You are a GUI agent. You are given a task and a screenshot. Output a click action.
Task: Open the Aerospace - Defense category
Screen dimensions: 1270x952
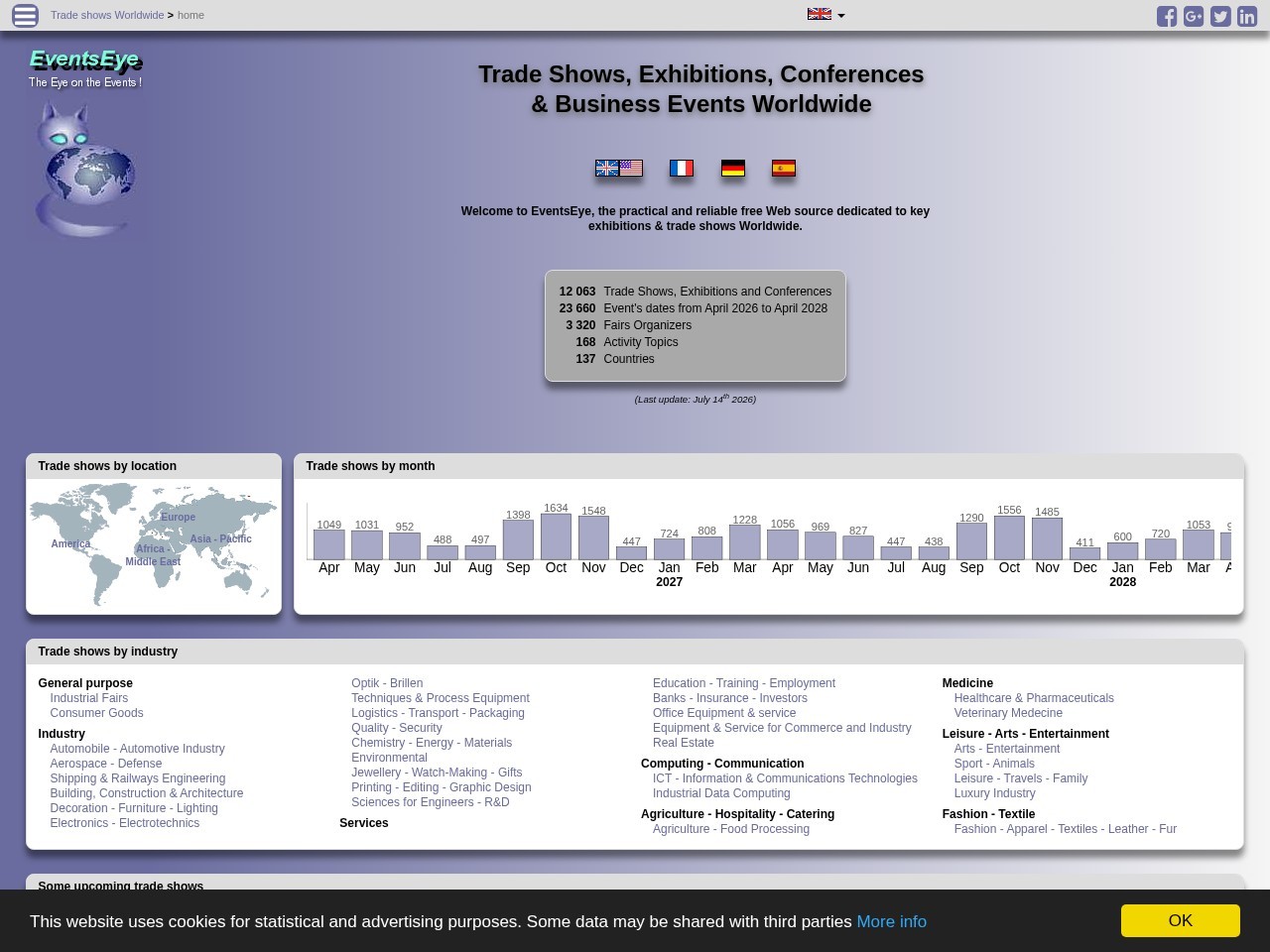105,764
